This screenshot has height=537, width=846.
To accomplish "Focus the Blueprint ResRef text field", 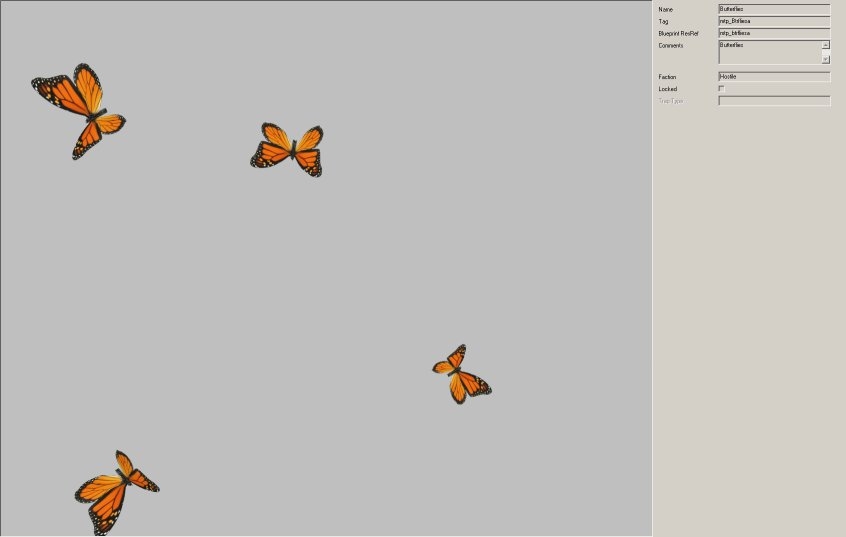I will pyautogui.click(x=774, y=33).
